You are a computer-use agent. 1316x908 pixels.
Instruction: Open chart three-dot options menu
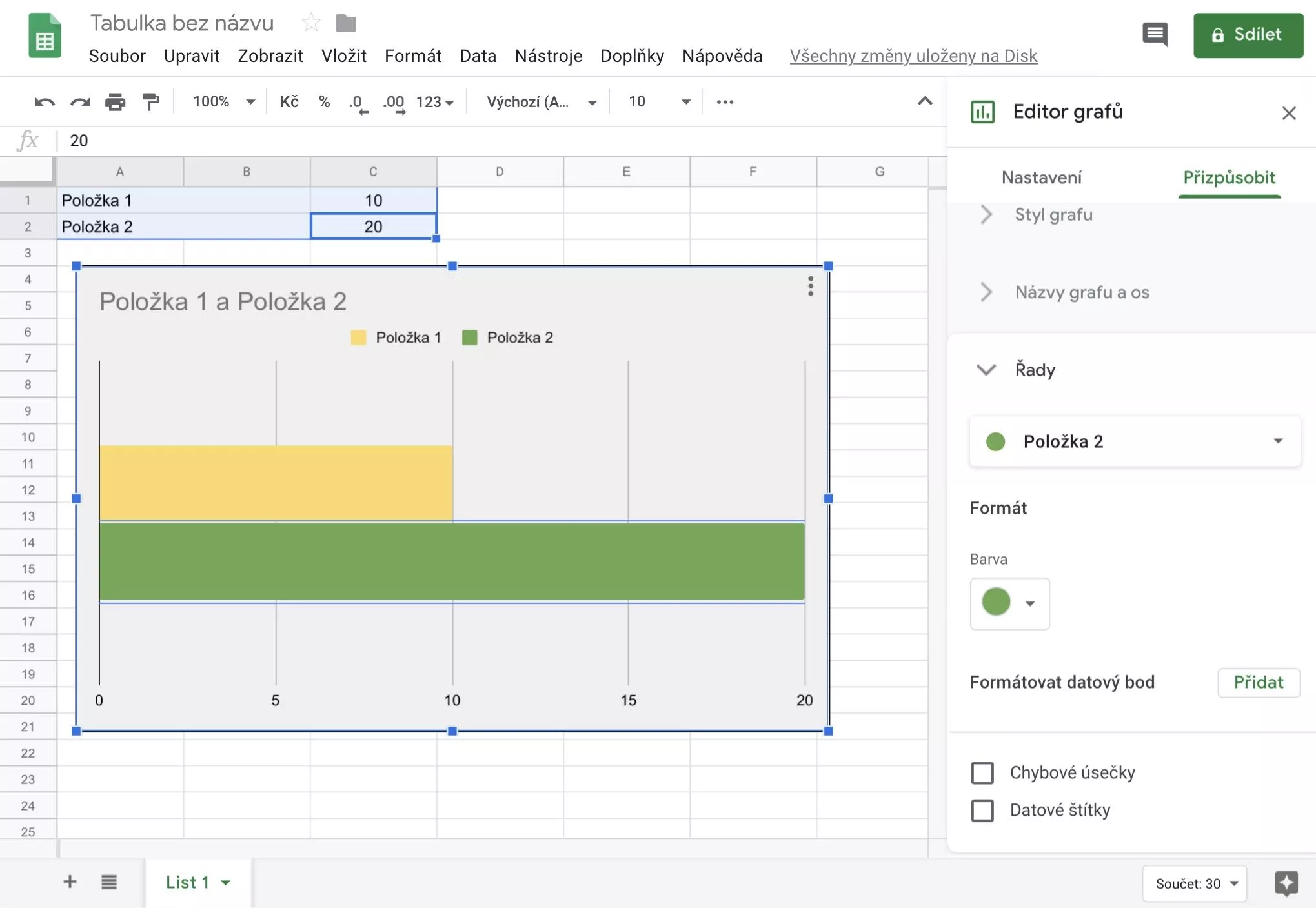click(x=810, y=286)
